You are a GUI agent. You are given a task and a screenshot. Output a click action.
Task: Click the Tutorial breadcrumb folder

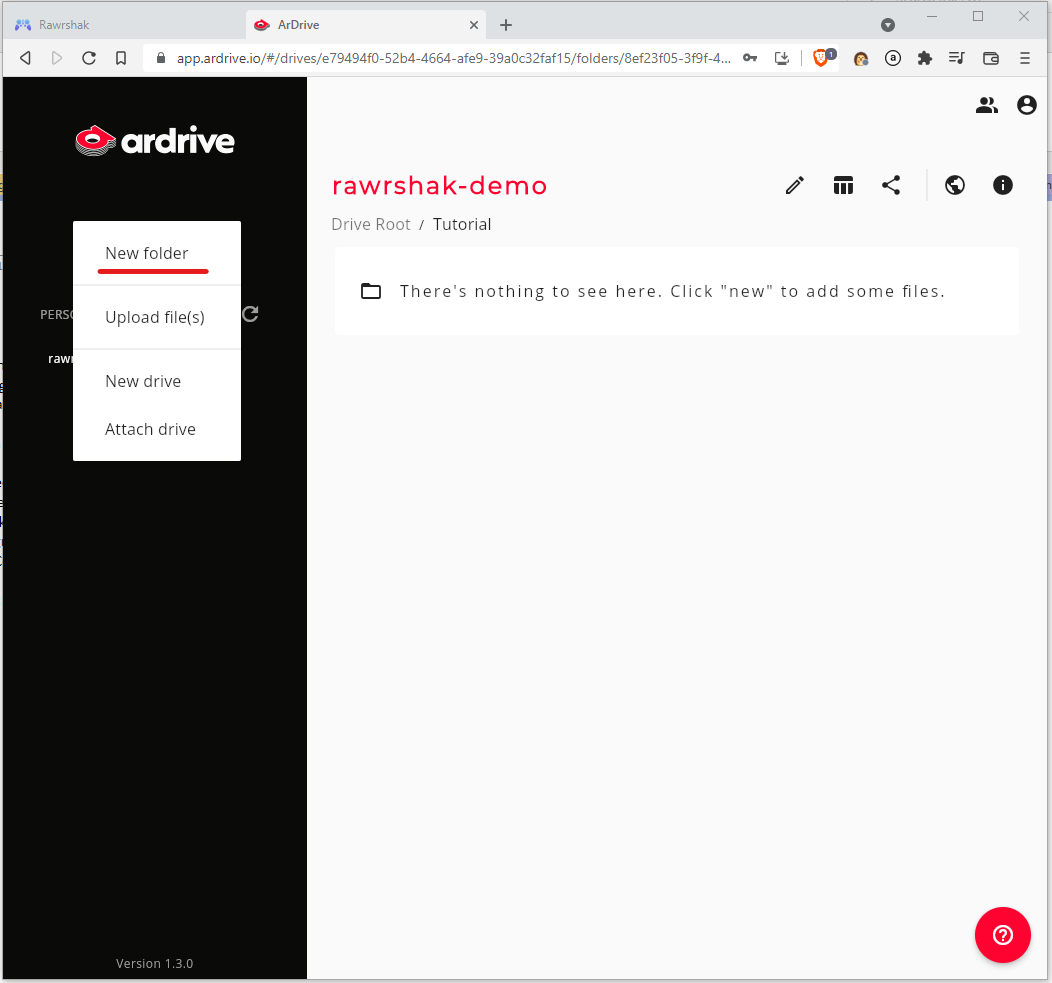pyautogui.click(x=462, y=224)
